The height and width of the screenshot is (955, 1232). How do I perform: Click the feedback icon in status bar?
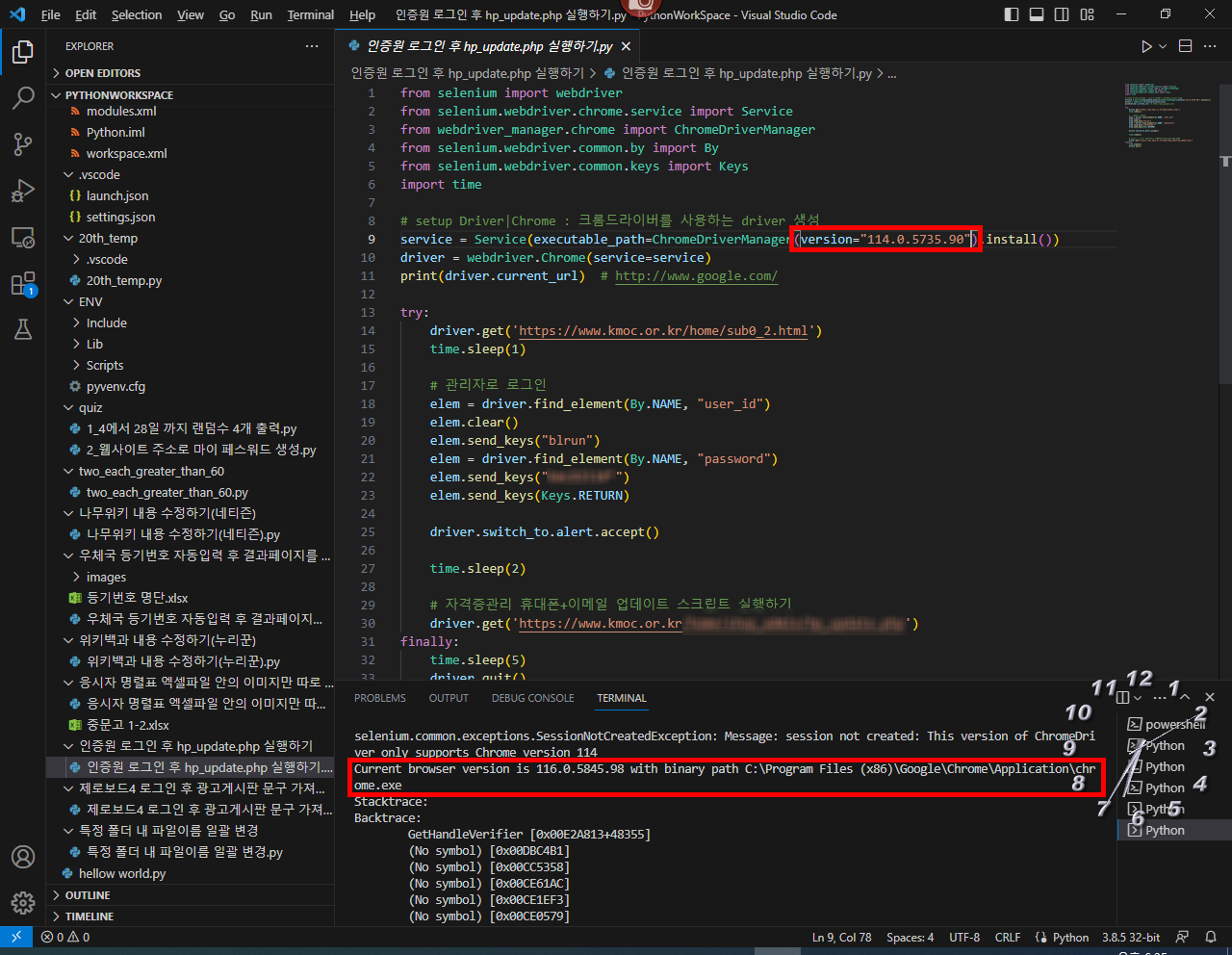point(1182,937)
